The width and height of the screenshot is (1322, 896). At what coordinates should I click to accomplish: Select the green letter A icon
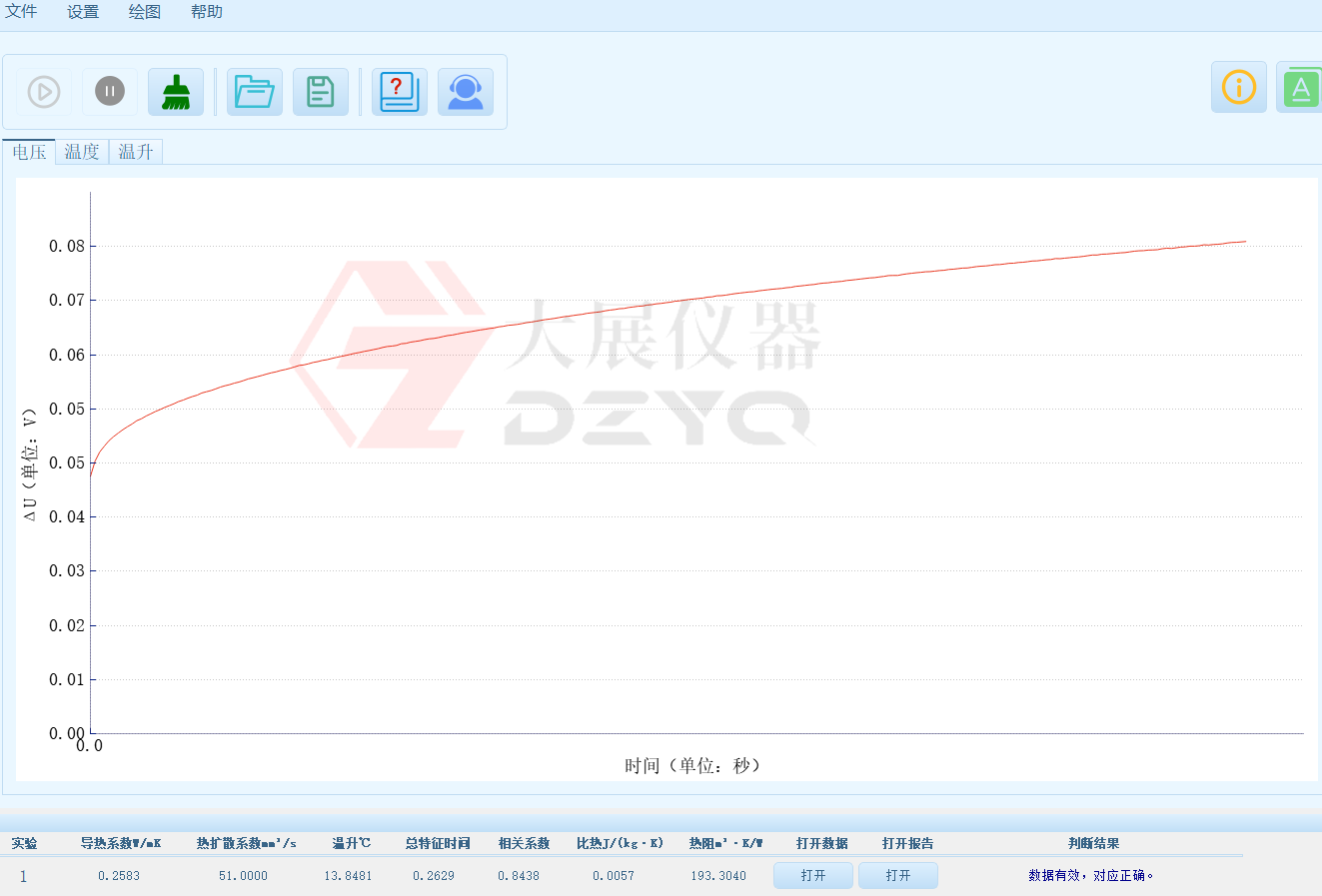[1302, 87]
